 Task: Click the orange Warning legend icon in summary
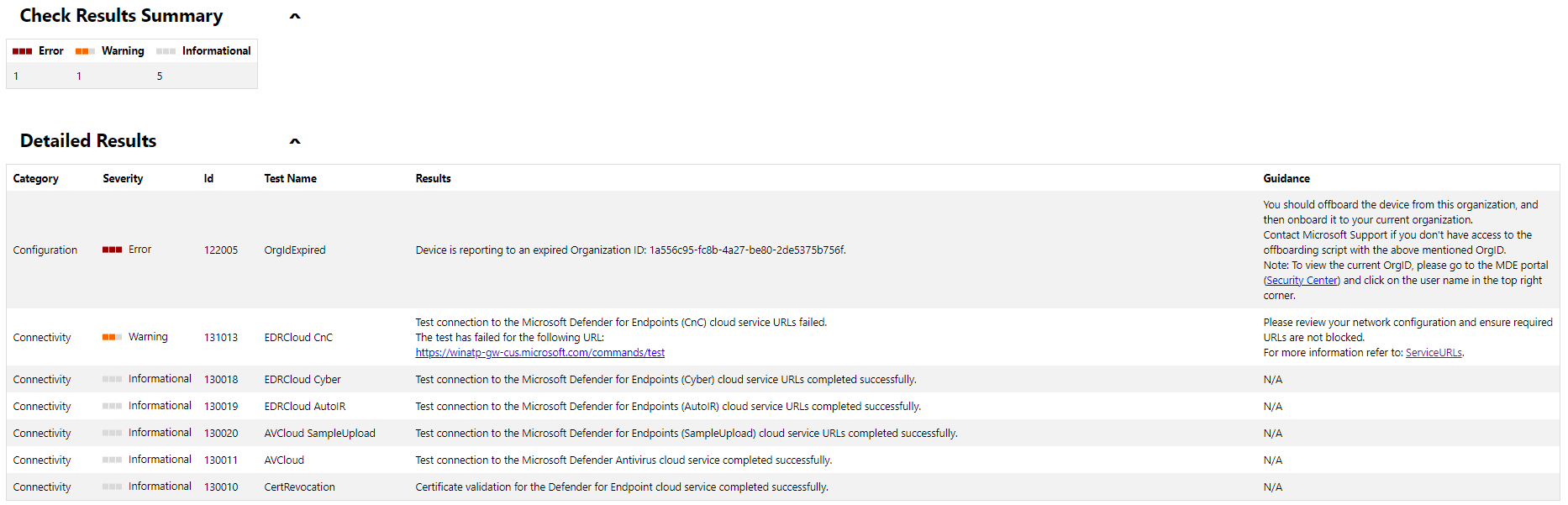[85, 51]
